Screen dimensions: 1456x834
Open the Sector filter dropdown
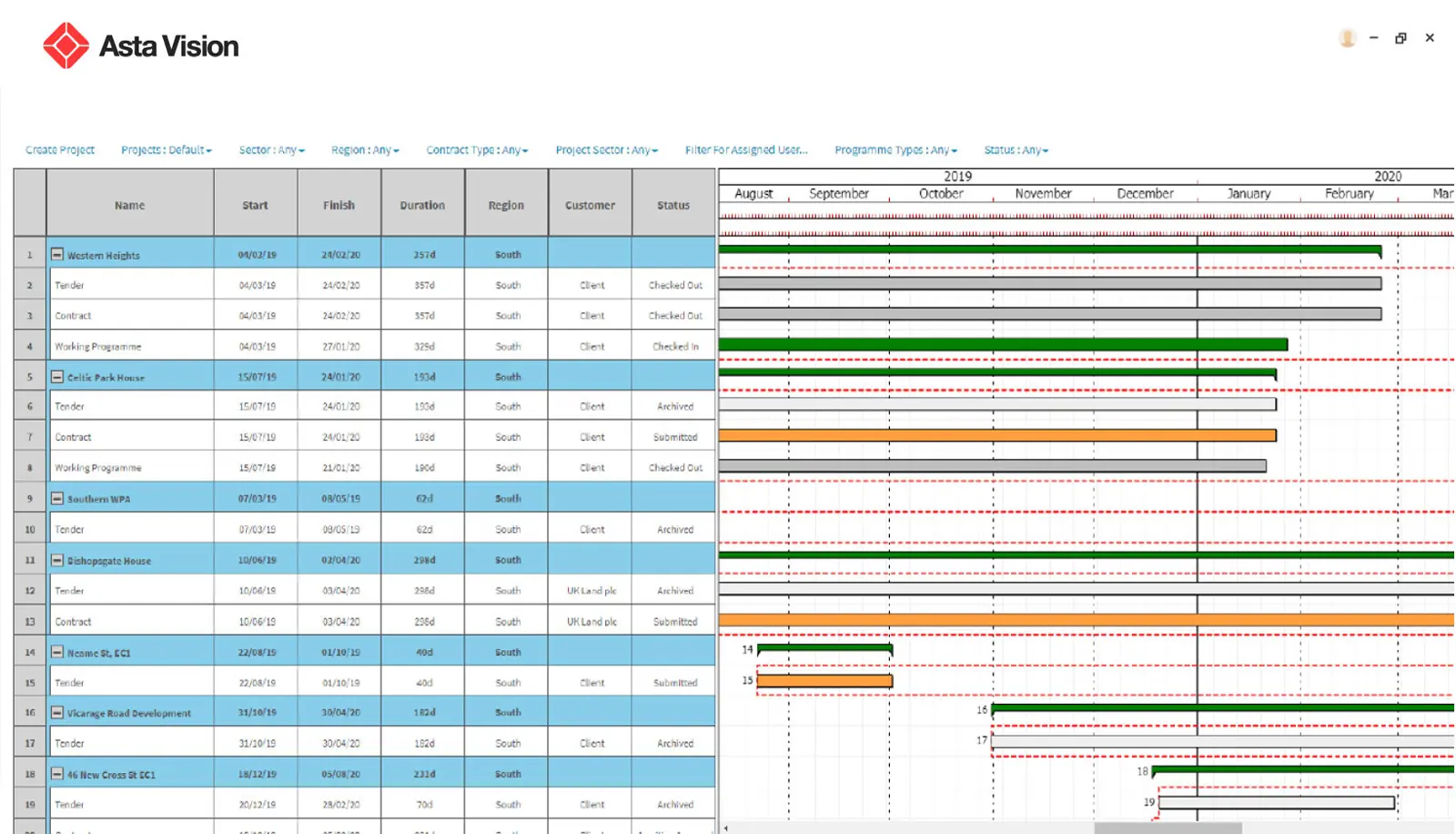[271, 150]
